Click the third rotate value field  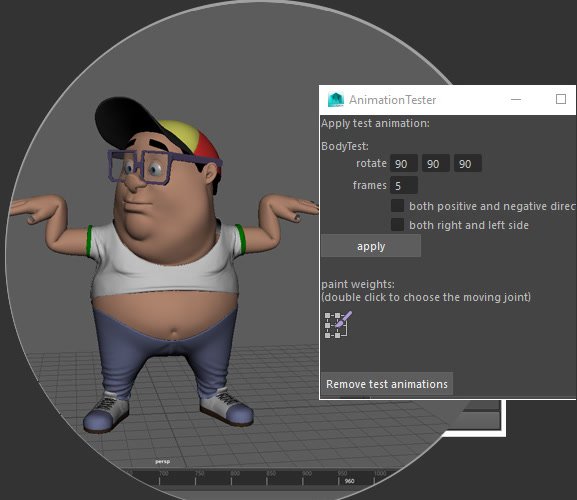point(468,163)
